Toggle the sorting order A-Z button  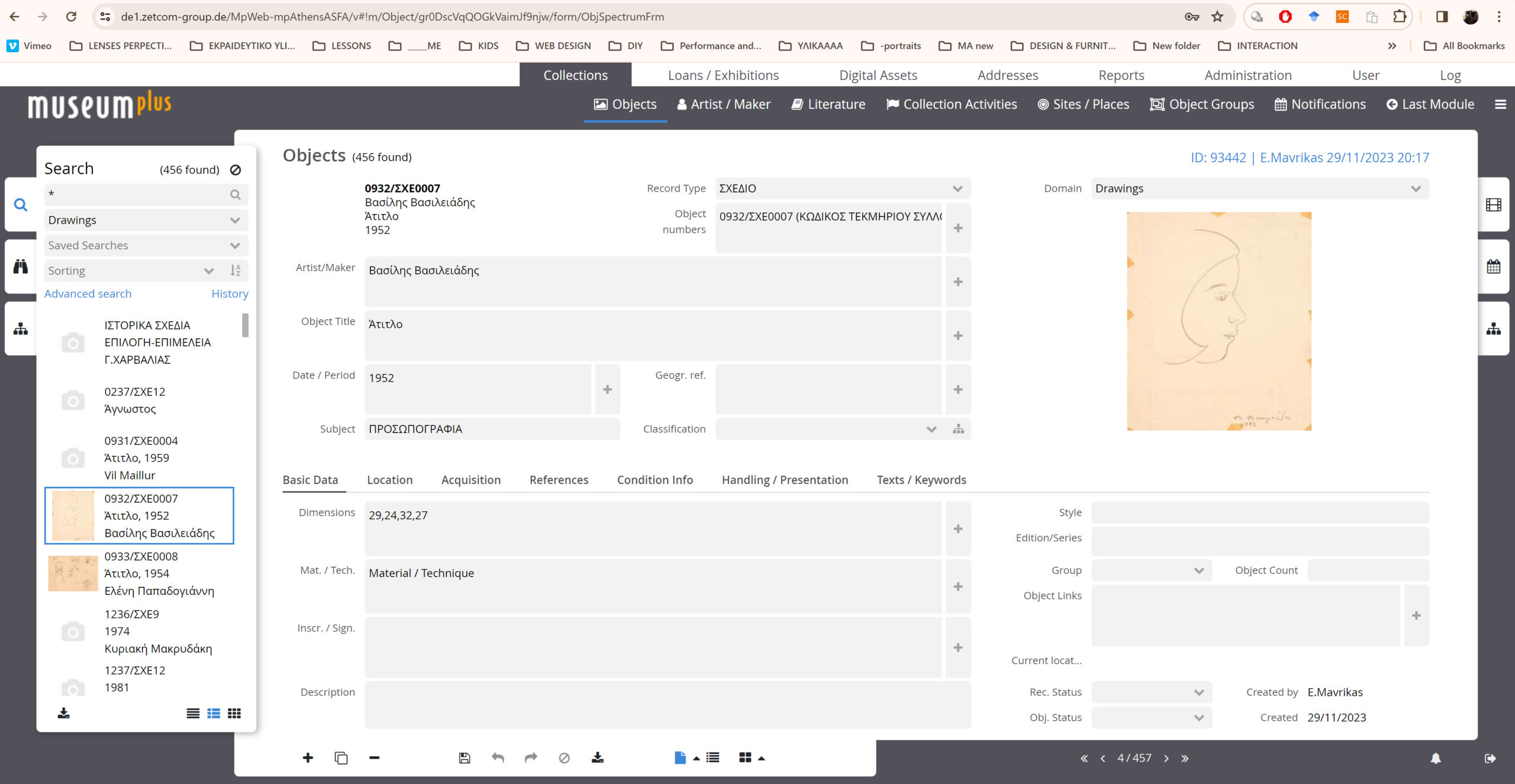[x=236, y=271]
